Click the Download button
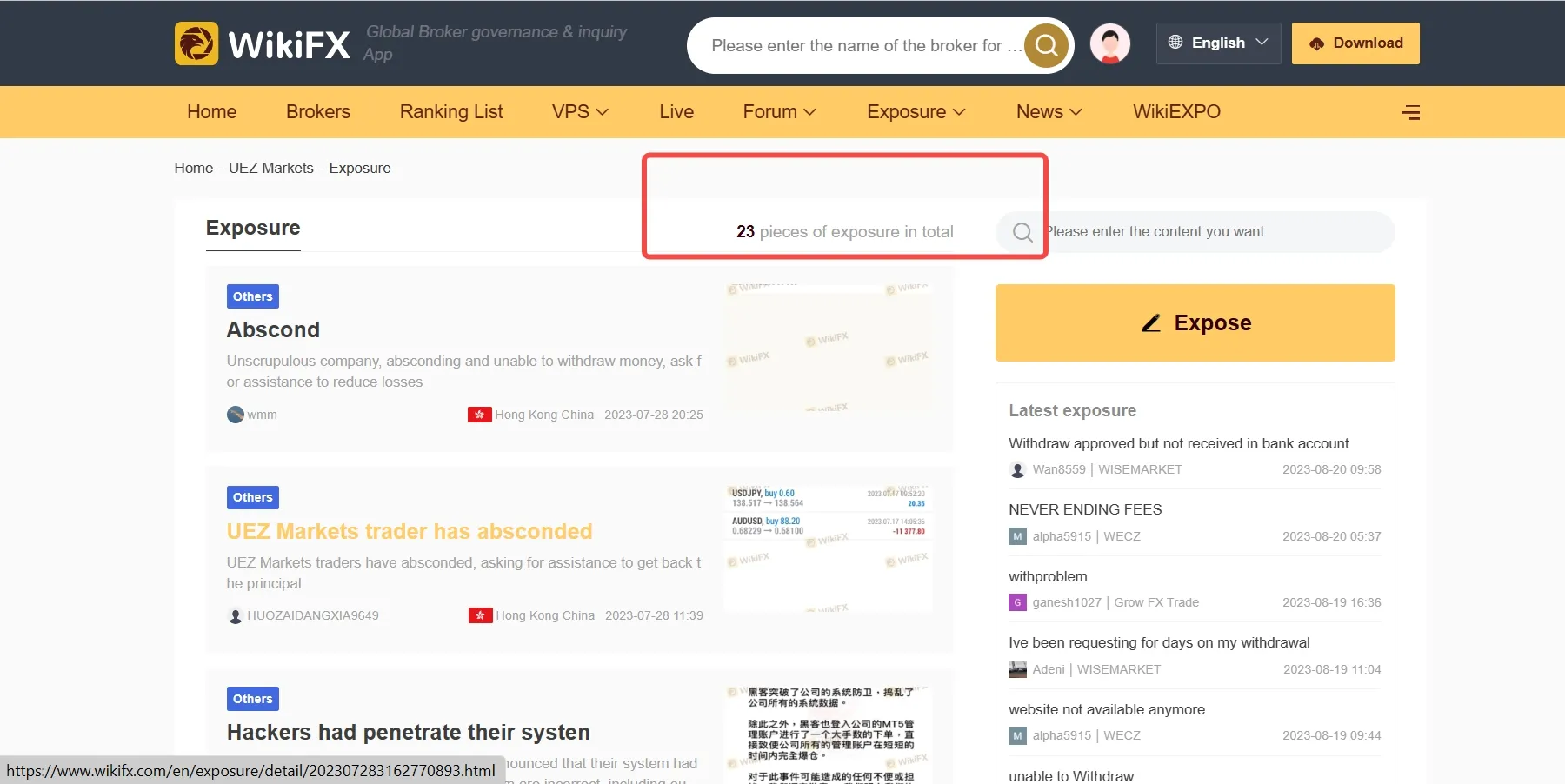This screenshot has width=1565, height=784. (x=1355, y=43)
